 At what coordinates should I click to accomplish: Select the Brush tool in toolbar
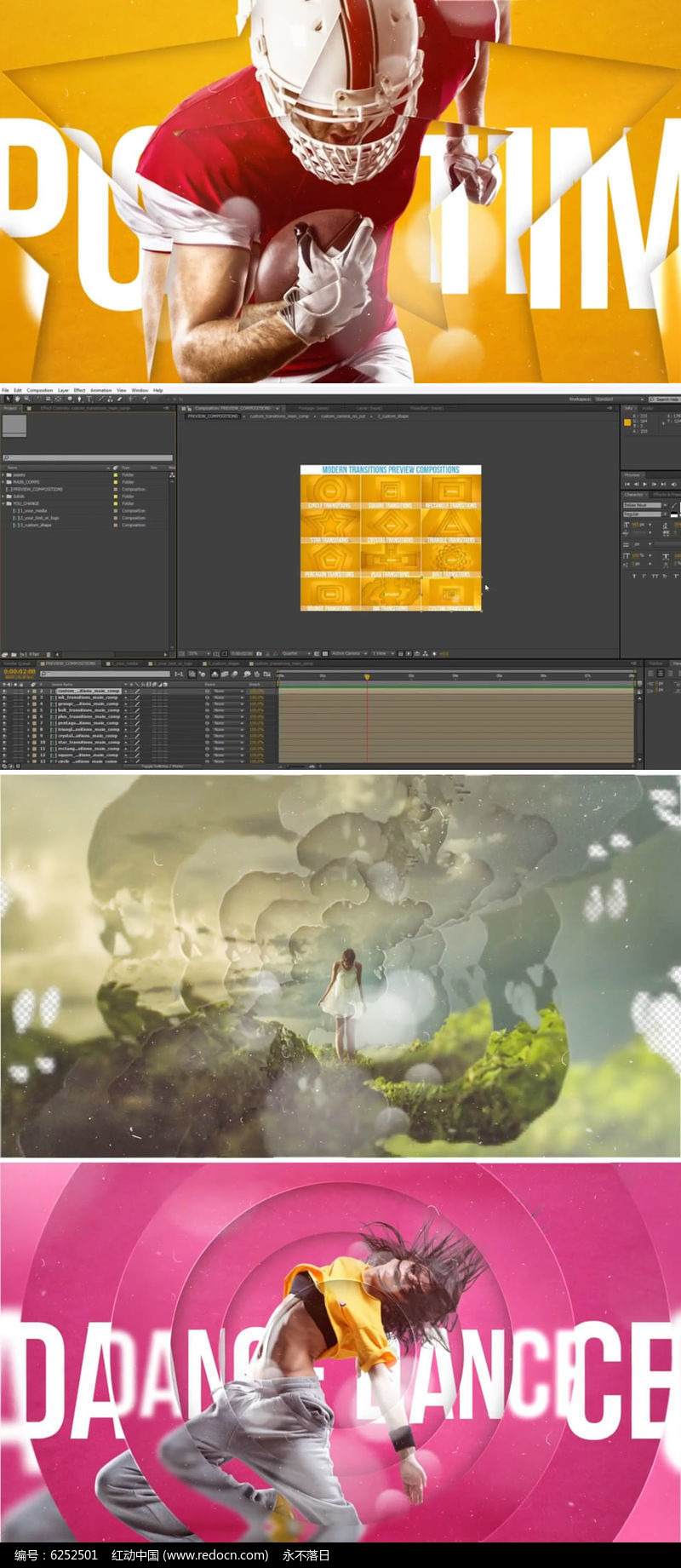tap(100, 399)
